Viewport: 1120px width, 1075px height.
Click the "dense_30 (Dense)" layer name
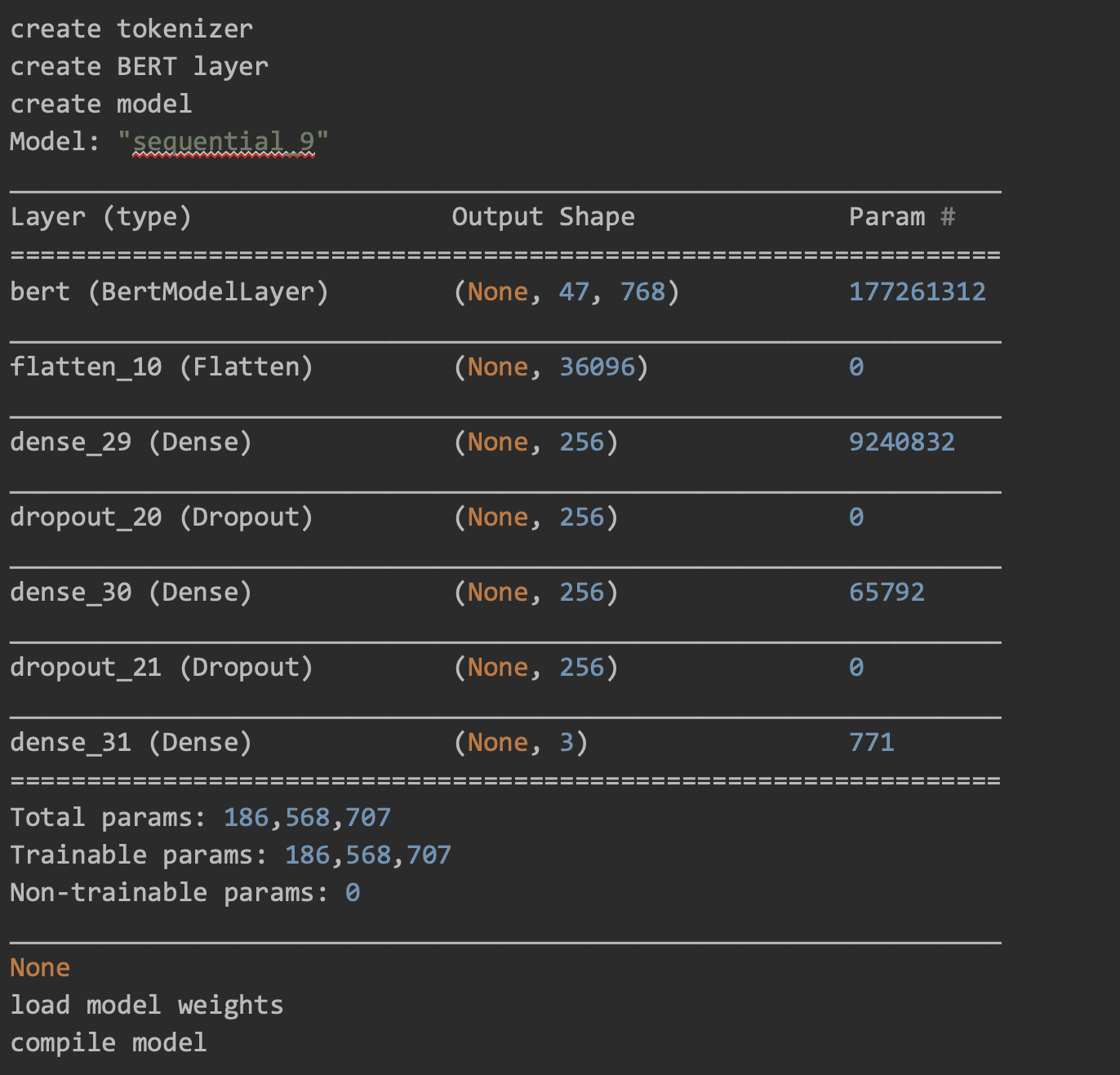pyautogui.click(x=131, y=592)
